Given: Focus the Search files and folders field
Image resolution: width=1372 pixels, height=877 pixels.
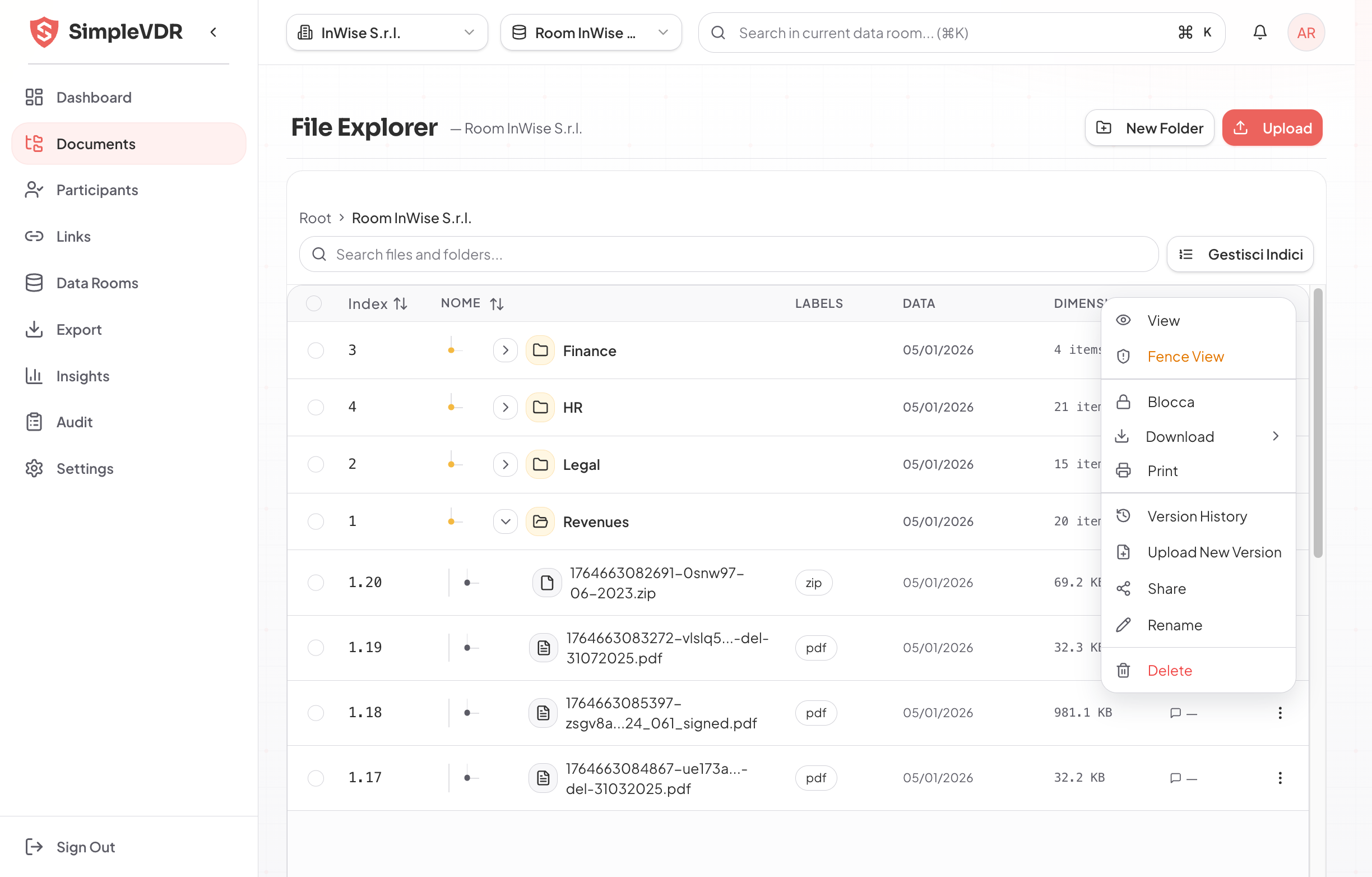Looking at the screenshot, I should click(729, 255).
